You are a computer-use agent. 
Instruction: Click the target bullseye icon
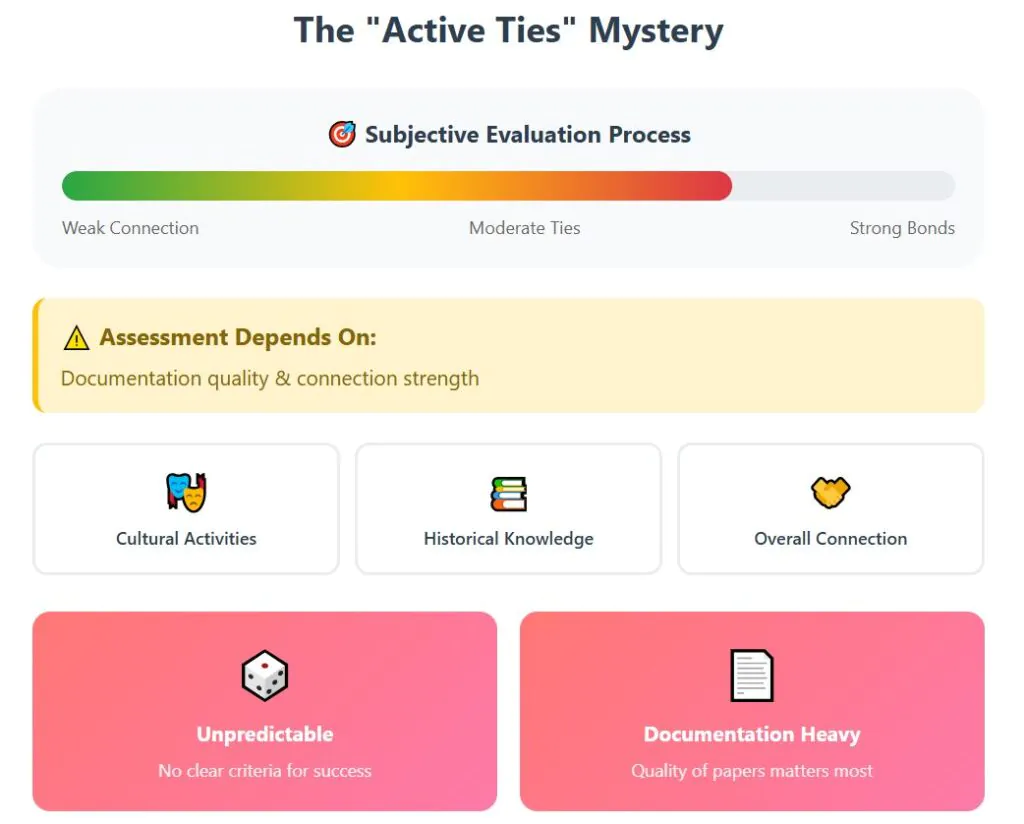pos(342,135)
